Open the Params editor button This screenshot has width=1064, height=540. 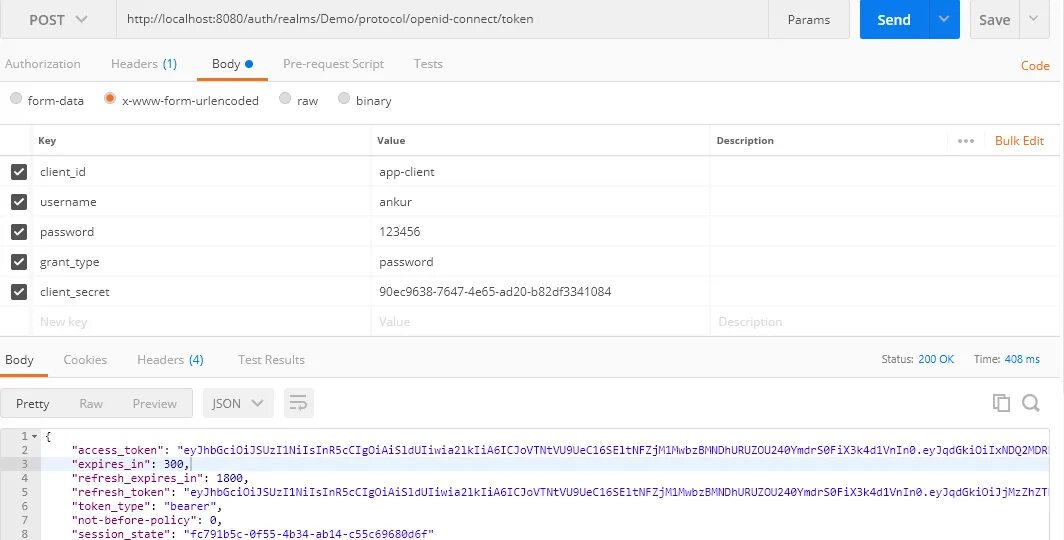809,20
